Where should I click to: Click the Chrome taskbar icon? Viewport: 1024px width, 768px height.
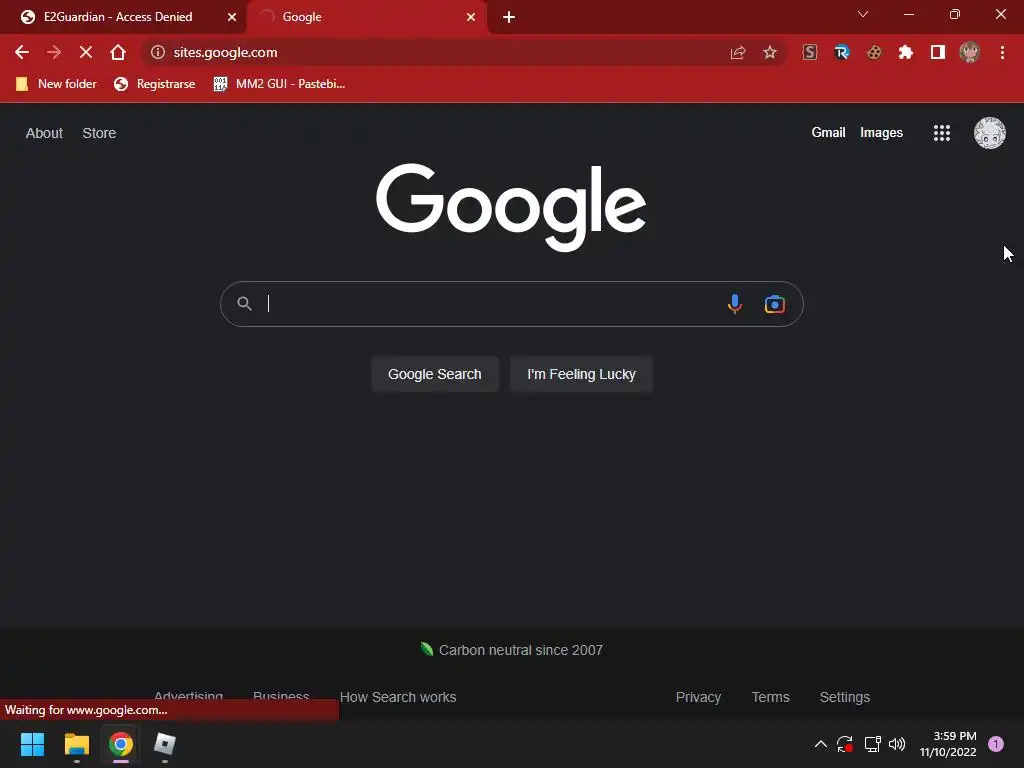121,744
